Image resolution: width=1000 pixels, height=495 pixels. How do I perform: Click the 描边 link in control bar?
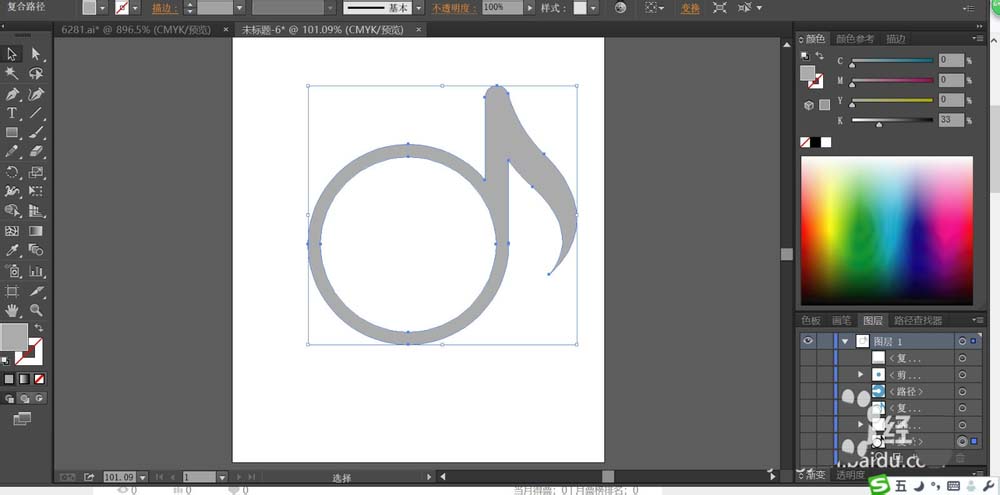coord(165,8)
